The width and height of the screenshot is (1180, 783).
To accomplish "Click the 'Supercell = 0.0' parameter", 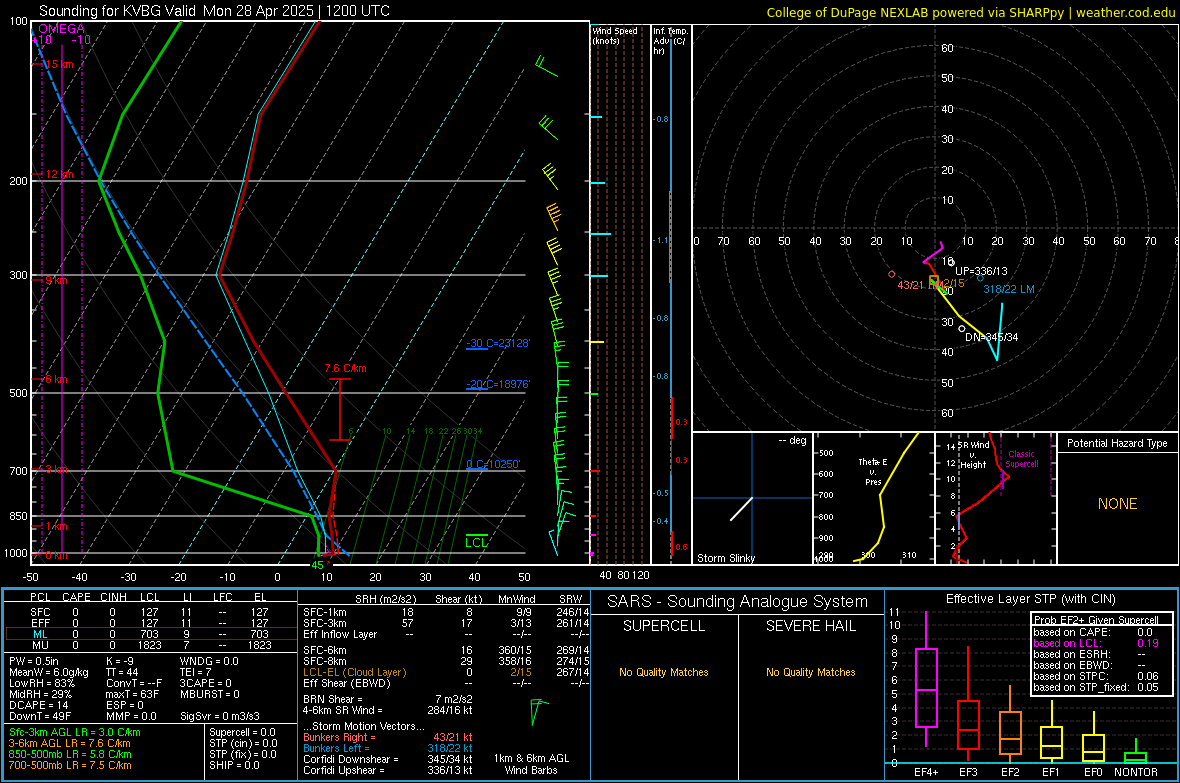I will 242,733.
